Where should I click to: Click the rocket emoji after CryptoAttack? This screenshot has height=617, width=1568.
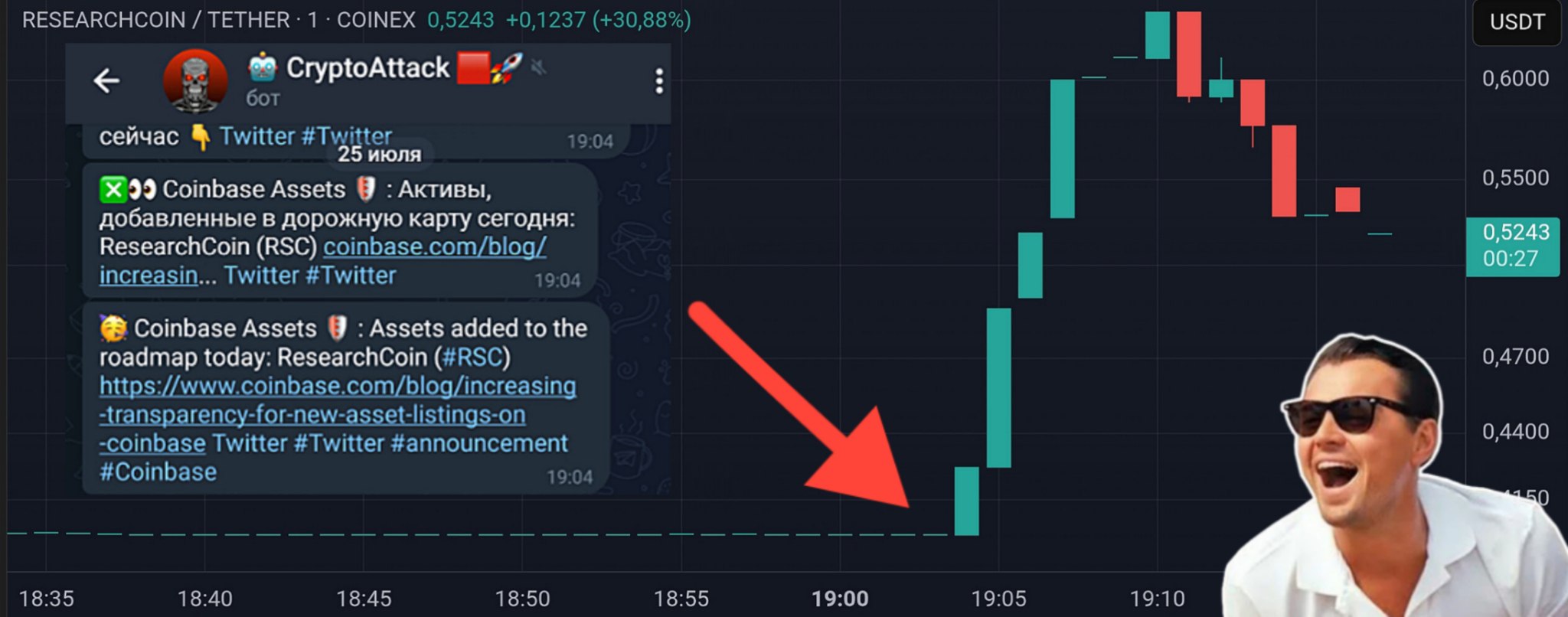pos(507,67)
